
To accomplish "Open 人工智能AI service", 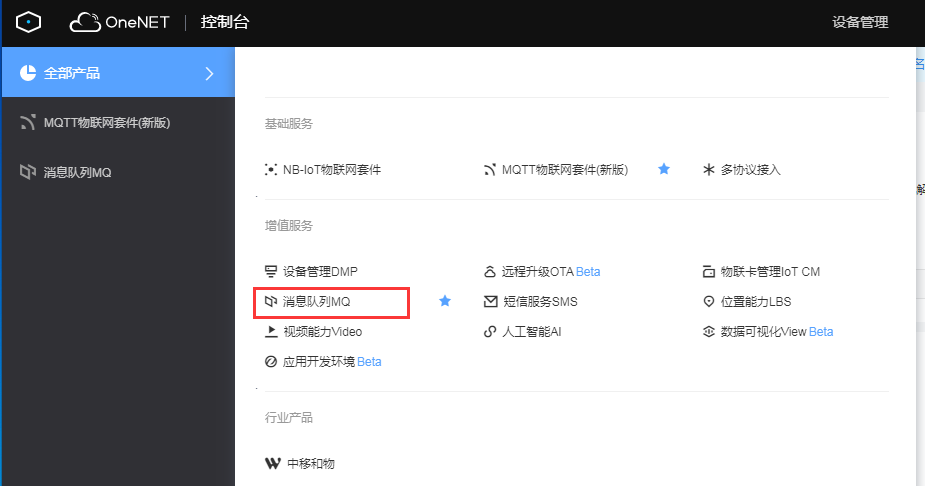I will pyautogui.click(x=532, y=331).
